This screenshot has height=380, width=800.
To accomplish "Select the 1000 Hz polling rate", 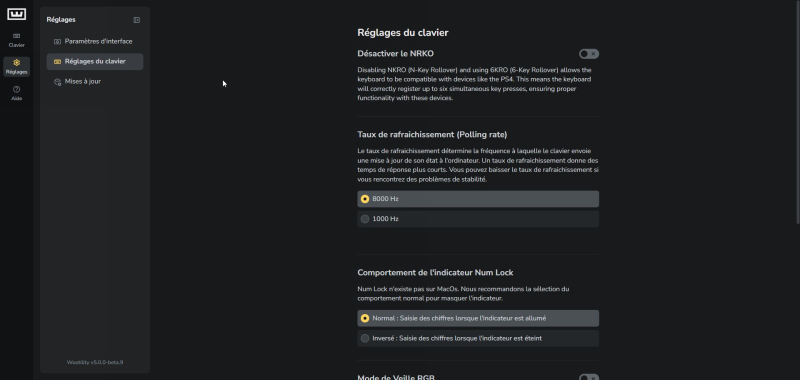I will 478,219.
